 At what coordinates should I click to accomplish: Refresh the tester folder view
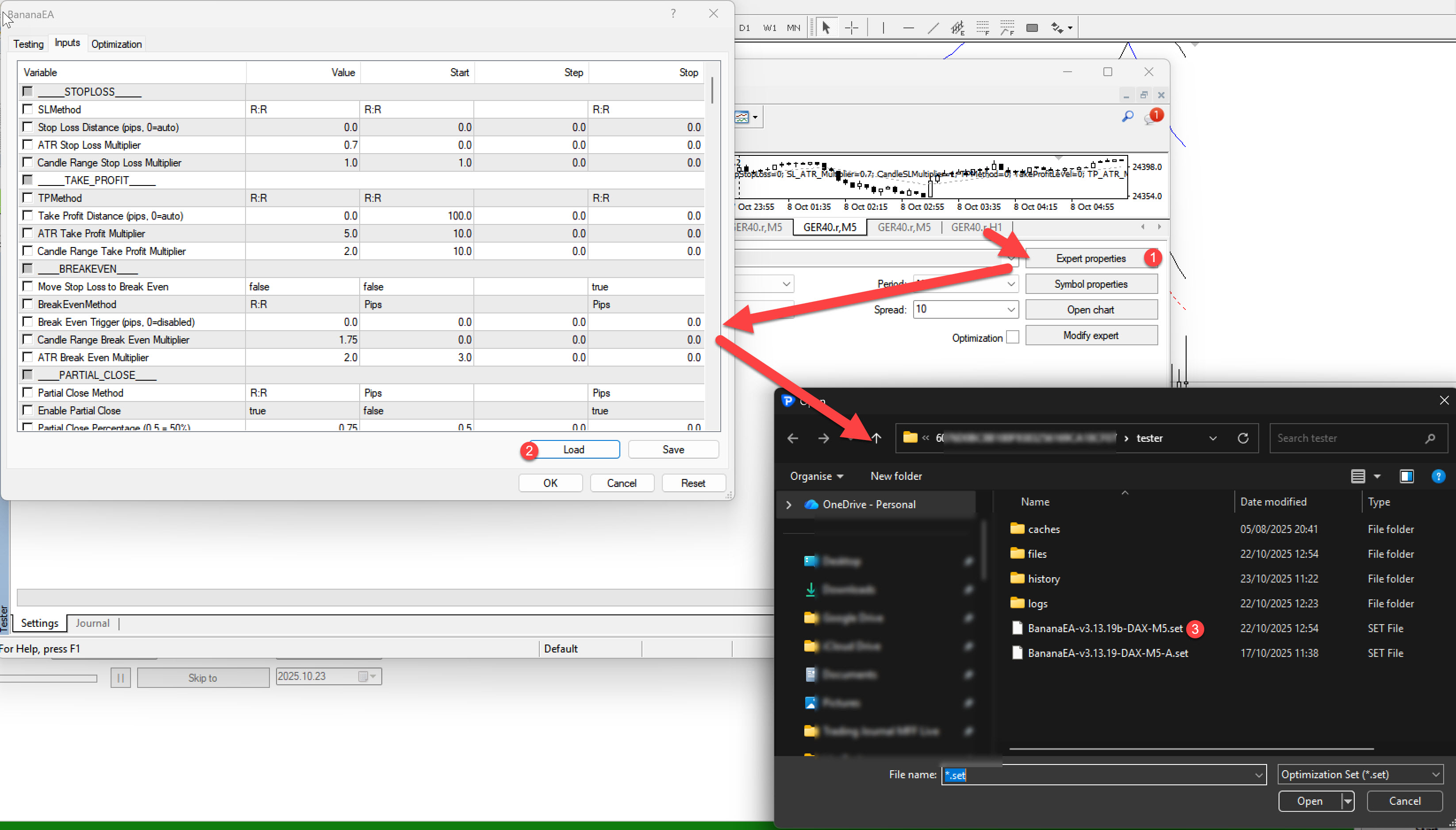click(x=1244, y=438)
